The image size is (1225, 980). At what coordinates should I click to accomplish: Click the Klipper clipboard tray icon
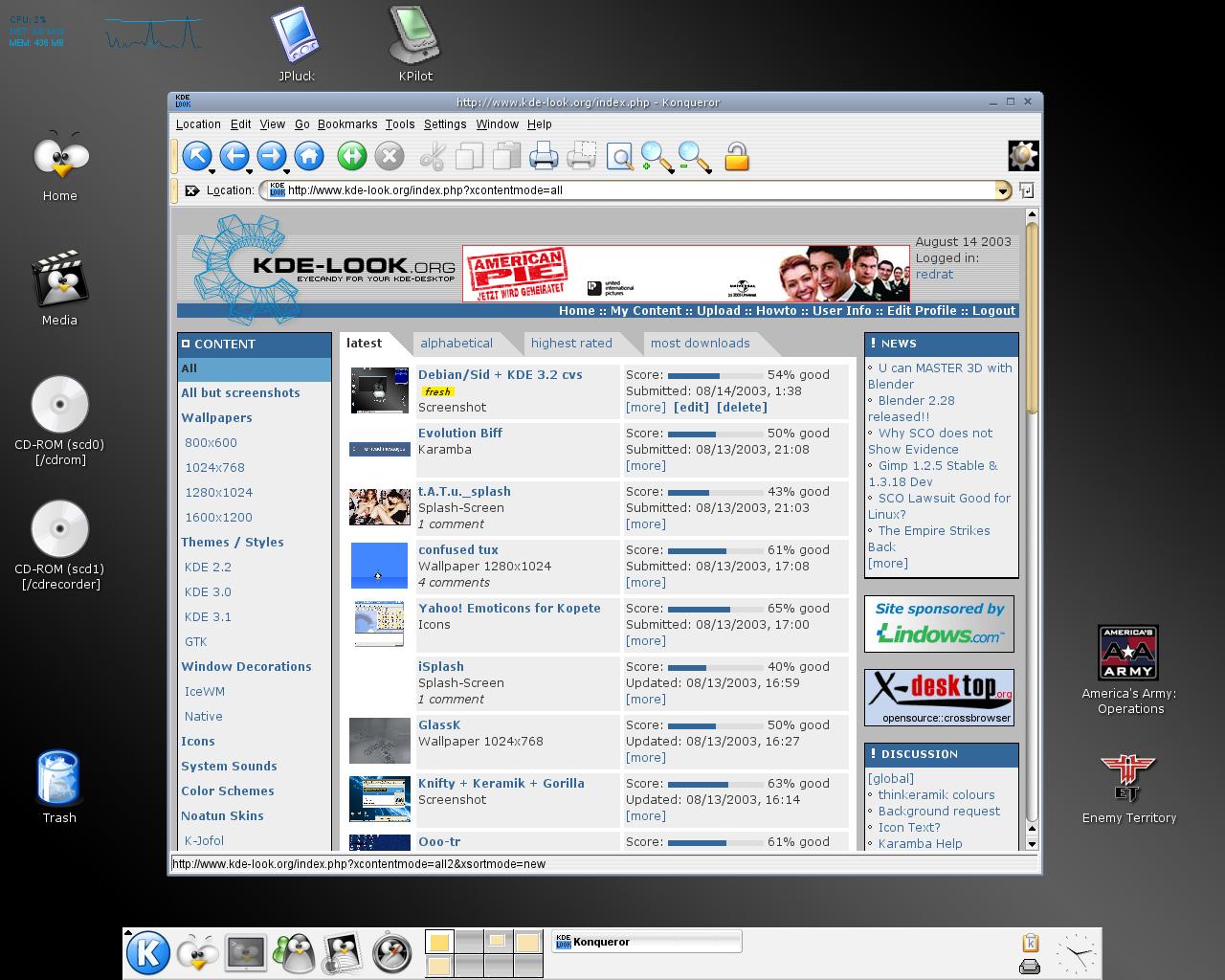(x=1030, y=943)
